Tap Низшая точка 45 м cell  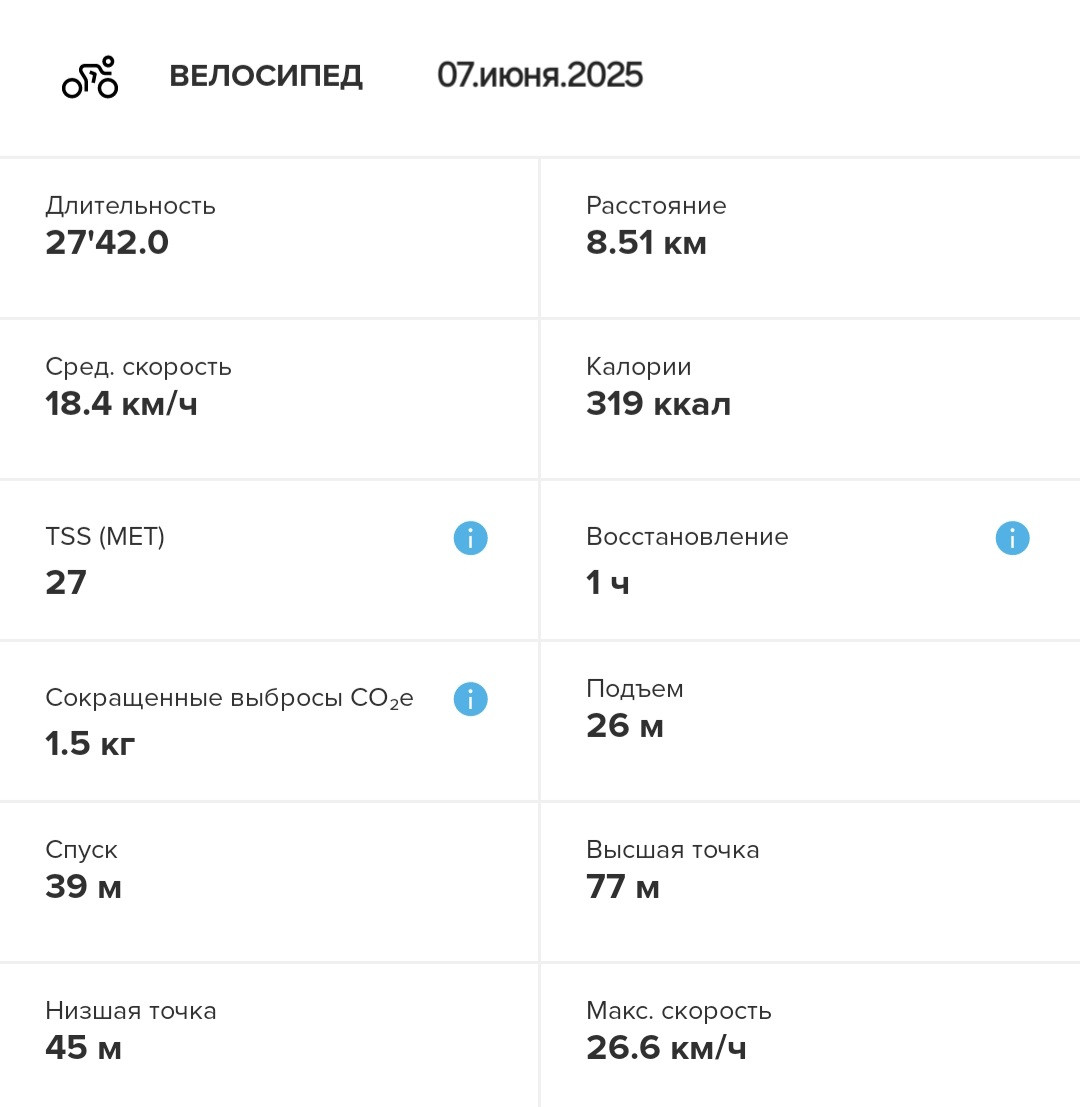pos(269,1036)
